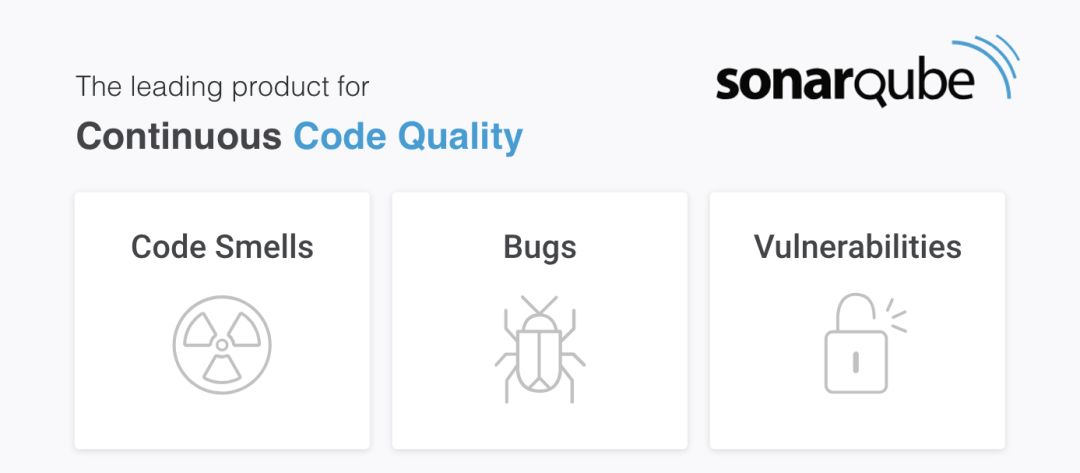Click the keyhole on the padlock body
1080x473 pixels.
coord(855,363)
